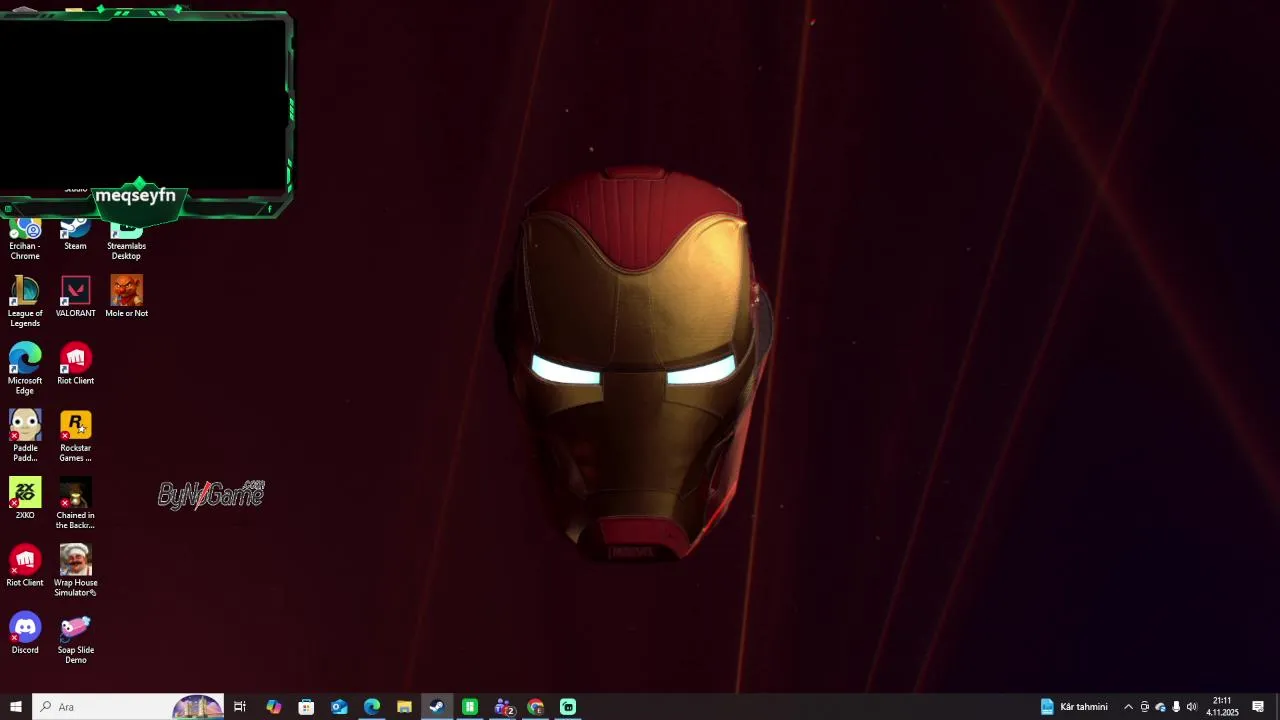The width and height of the screenshot is (1280, 720).
Task: Open the green grid app in the taskbar
Action: click(470, 707)
